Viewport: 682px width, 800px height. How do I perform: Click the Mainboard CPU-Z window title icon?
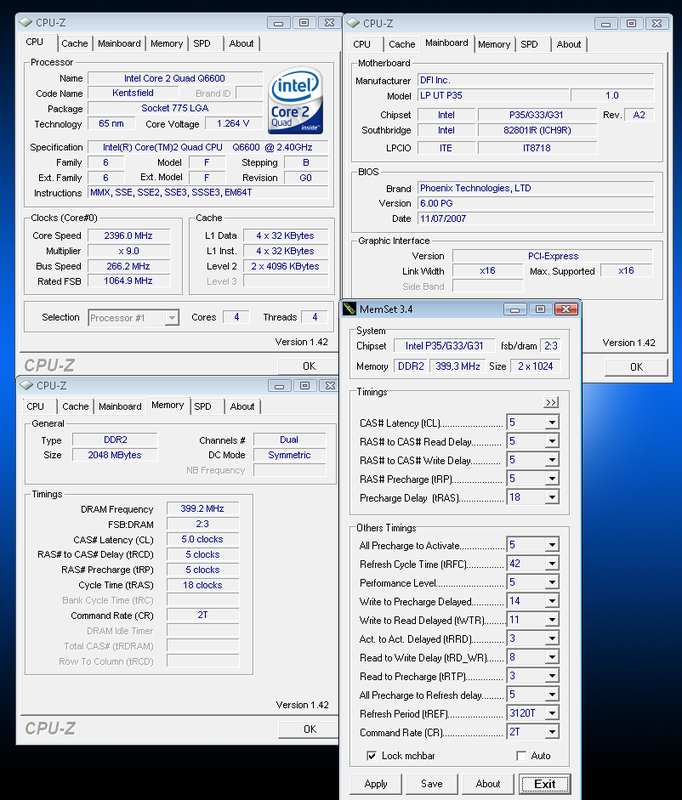[x=353, y=23]
